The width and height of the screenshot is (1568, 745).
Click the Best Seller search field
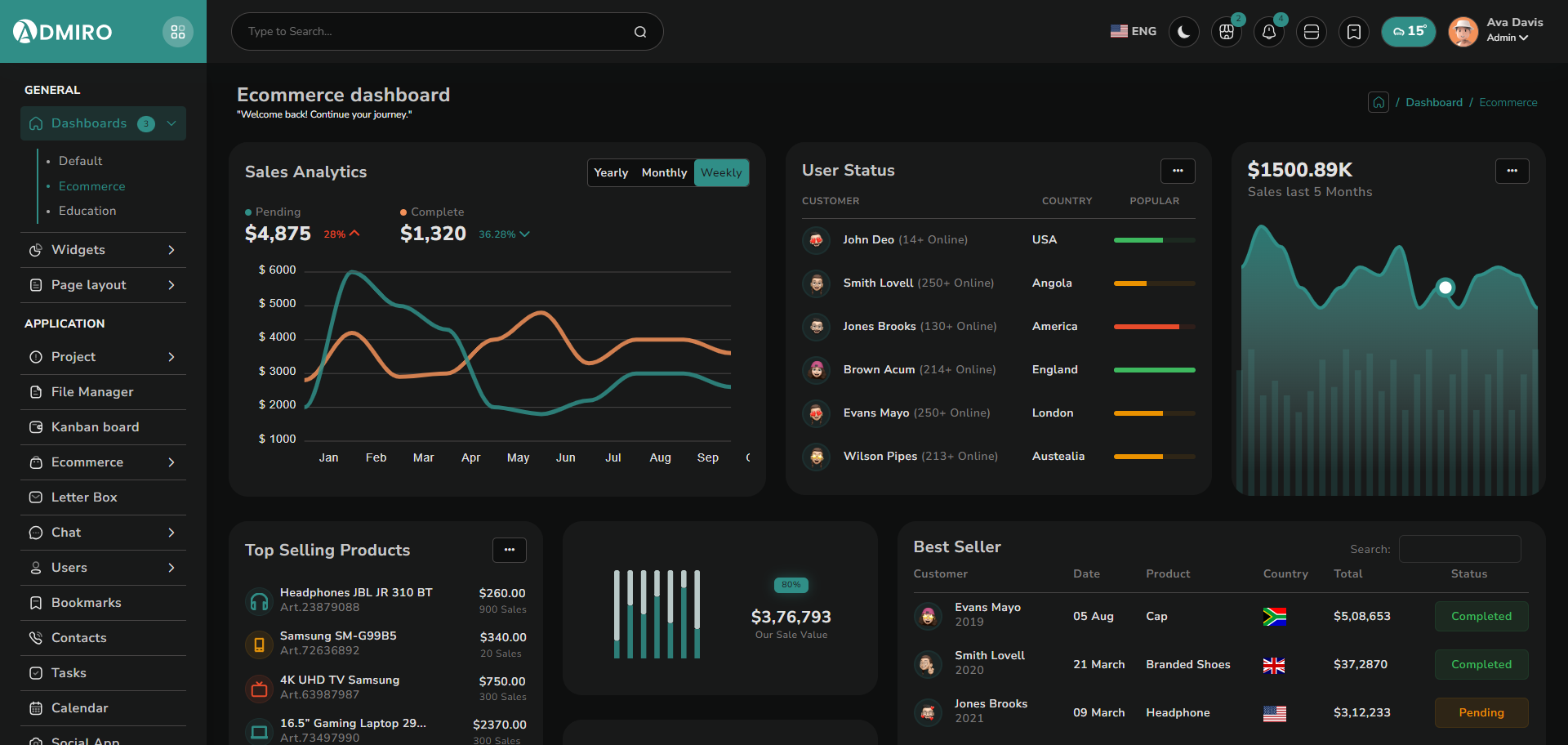tap(1459, 549)
